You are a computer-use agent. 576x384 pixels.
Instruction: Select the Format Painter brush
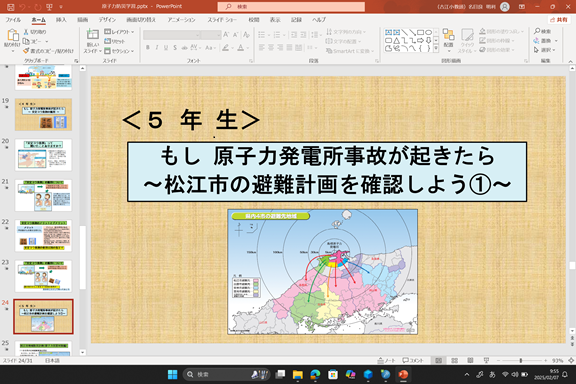click(x=26, y=51)
